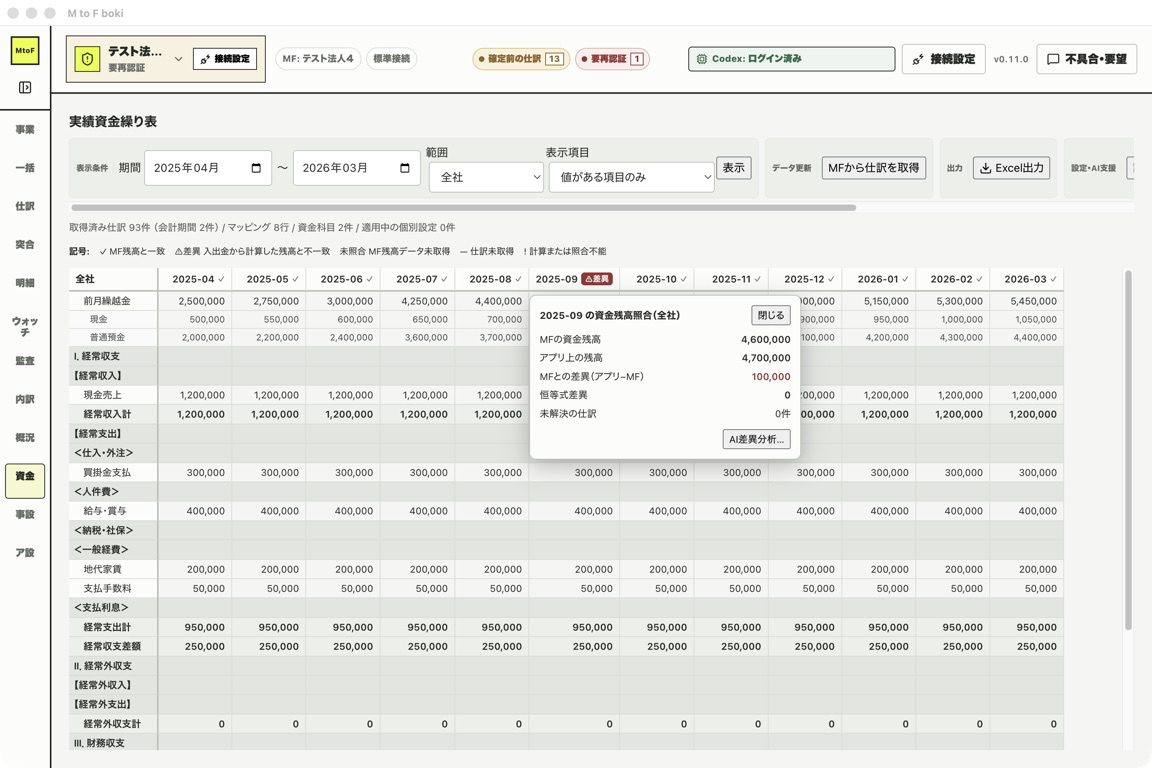The image size is (1152, 768).
Task: Open 監査 in the left sidebar
Action: (25, 360)
